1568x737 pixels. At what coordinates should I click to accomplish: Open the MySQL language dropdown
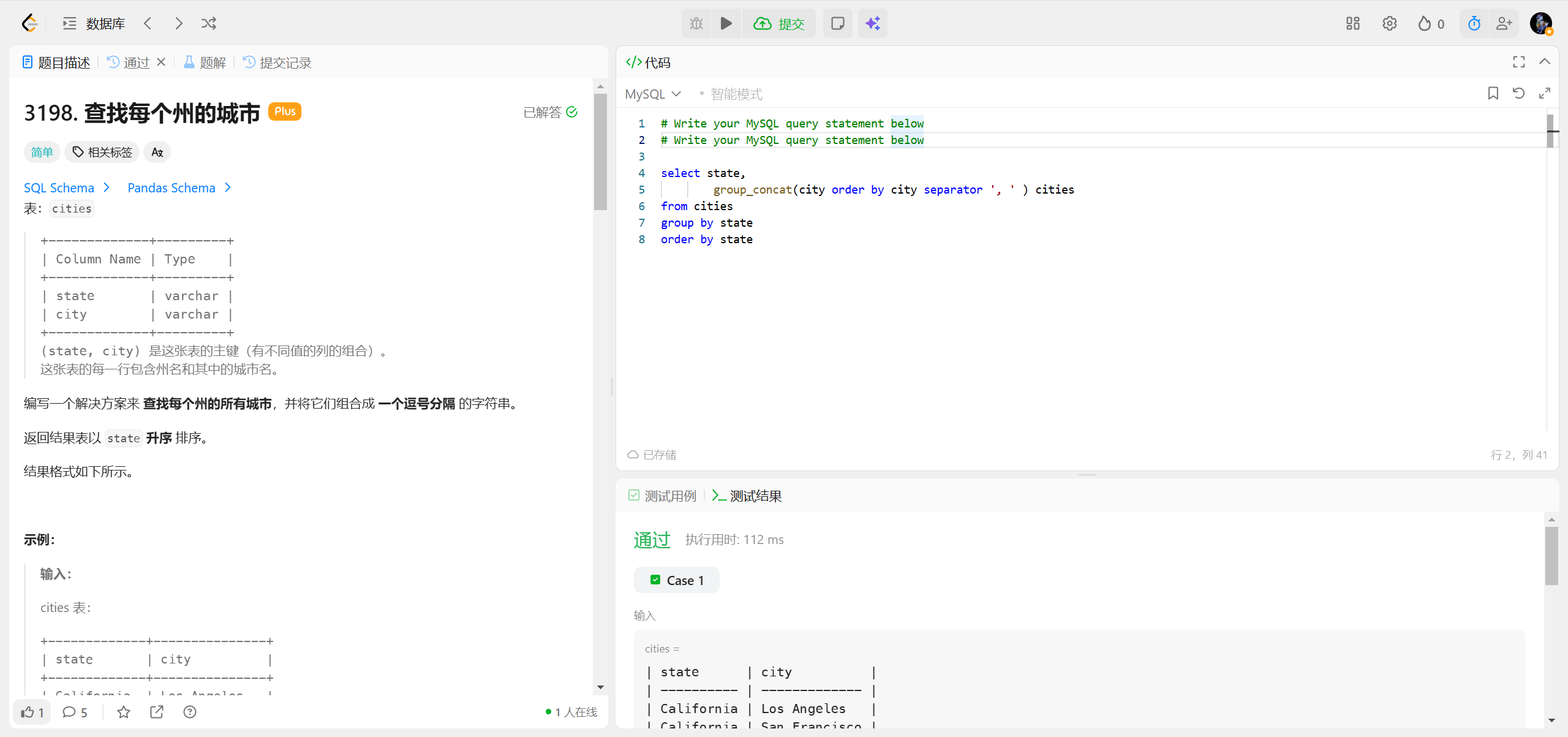coord(653,94)
